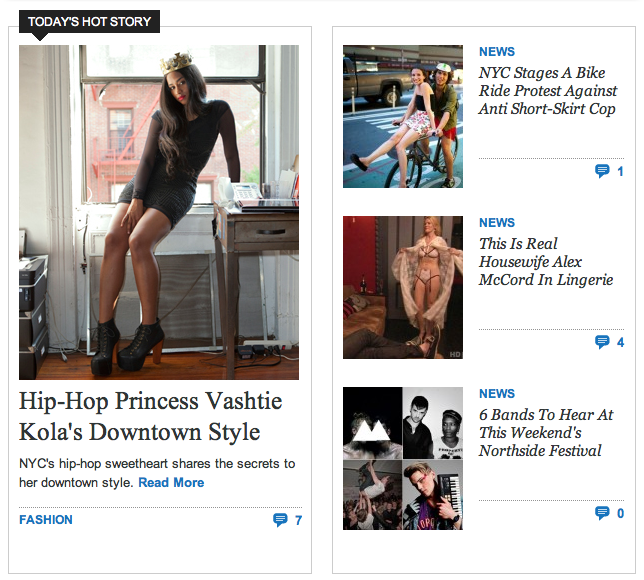Open the Northside Festival bands thumbnail
This screenshot has width=644, height=580.
click(x=403, y=458)
